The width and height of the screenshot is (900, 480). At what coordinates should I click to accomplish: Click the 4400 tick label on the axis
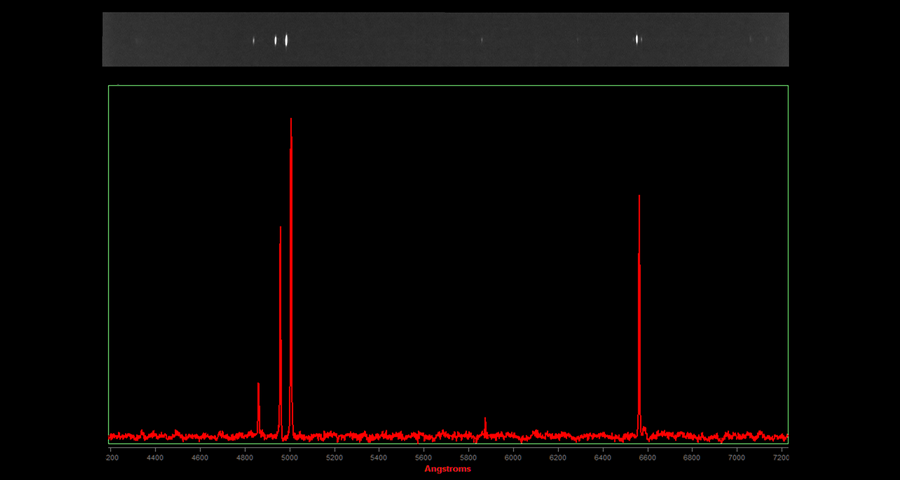[155, 457]
